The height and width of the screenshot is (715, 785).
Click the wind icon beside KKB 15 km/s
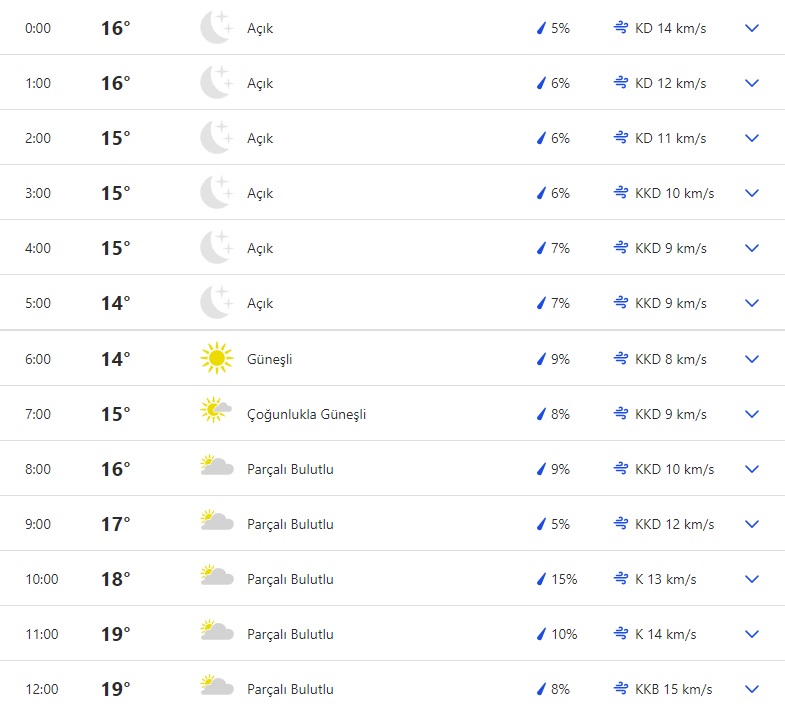(x=621, y=689)
